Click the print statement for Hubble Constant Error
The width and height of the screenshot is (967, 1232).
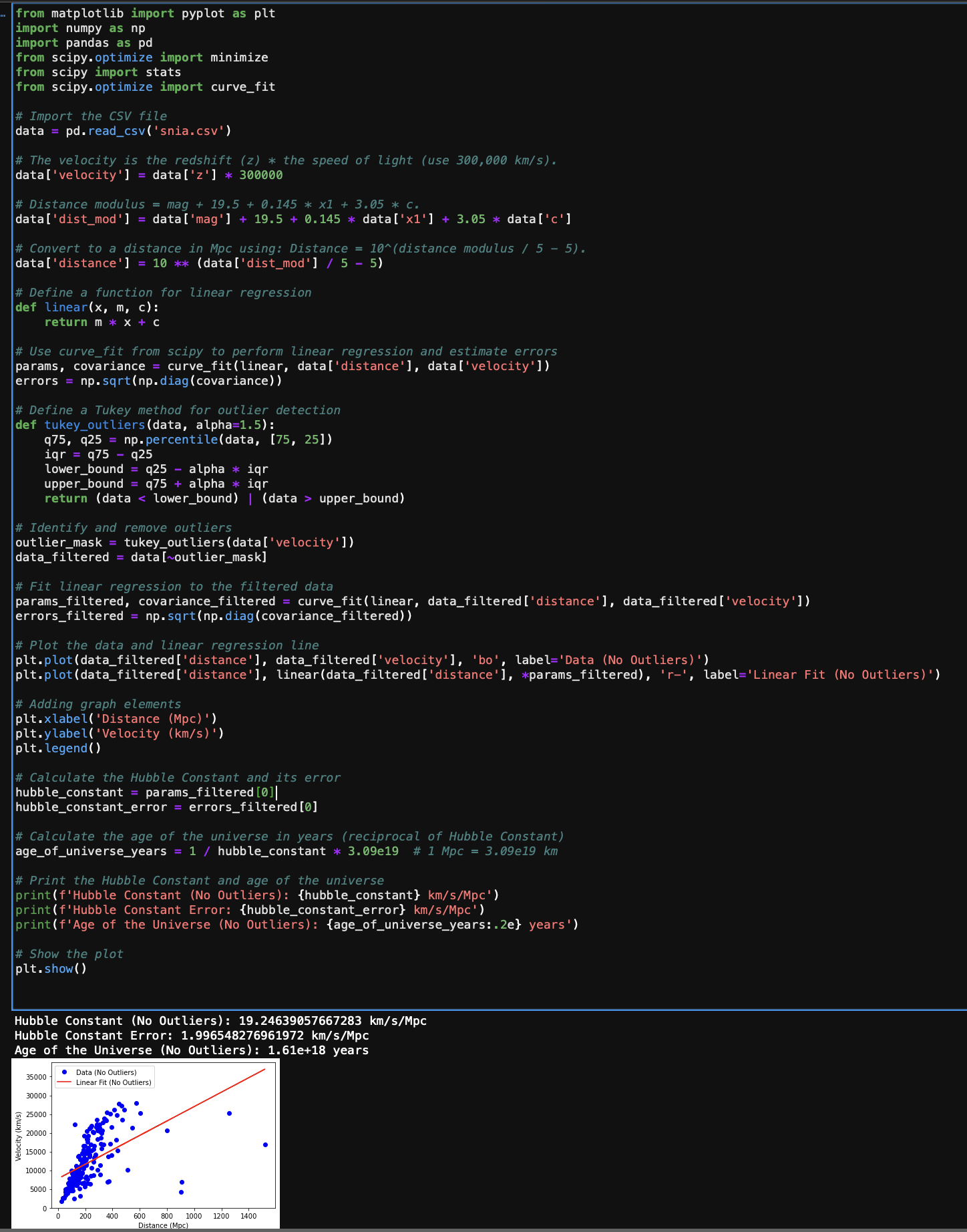pyautogui.click(x=250, y=910)
